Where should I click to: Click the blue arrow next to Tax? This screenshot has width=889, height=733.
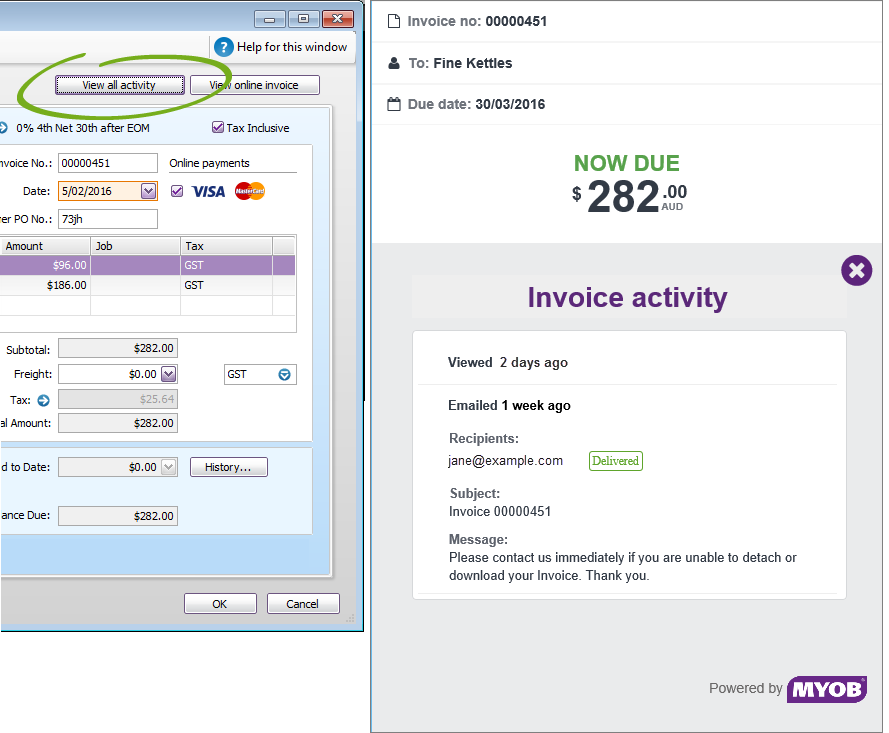point(43,400)
